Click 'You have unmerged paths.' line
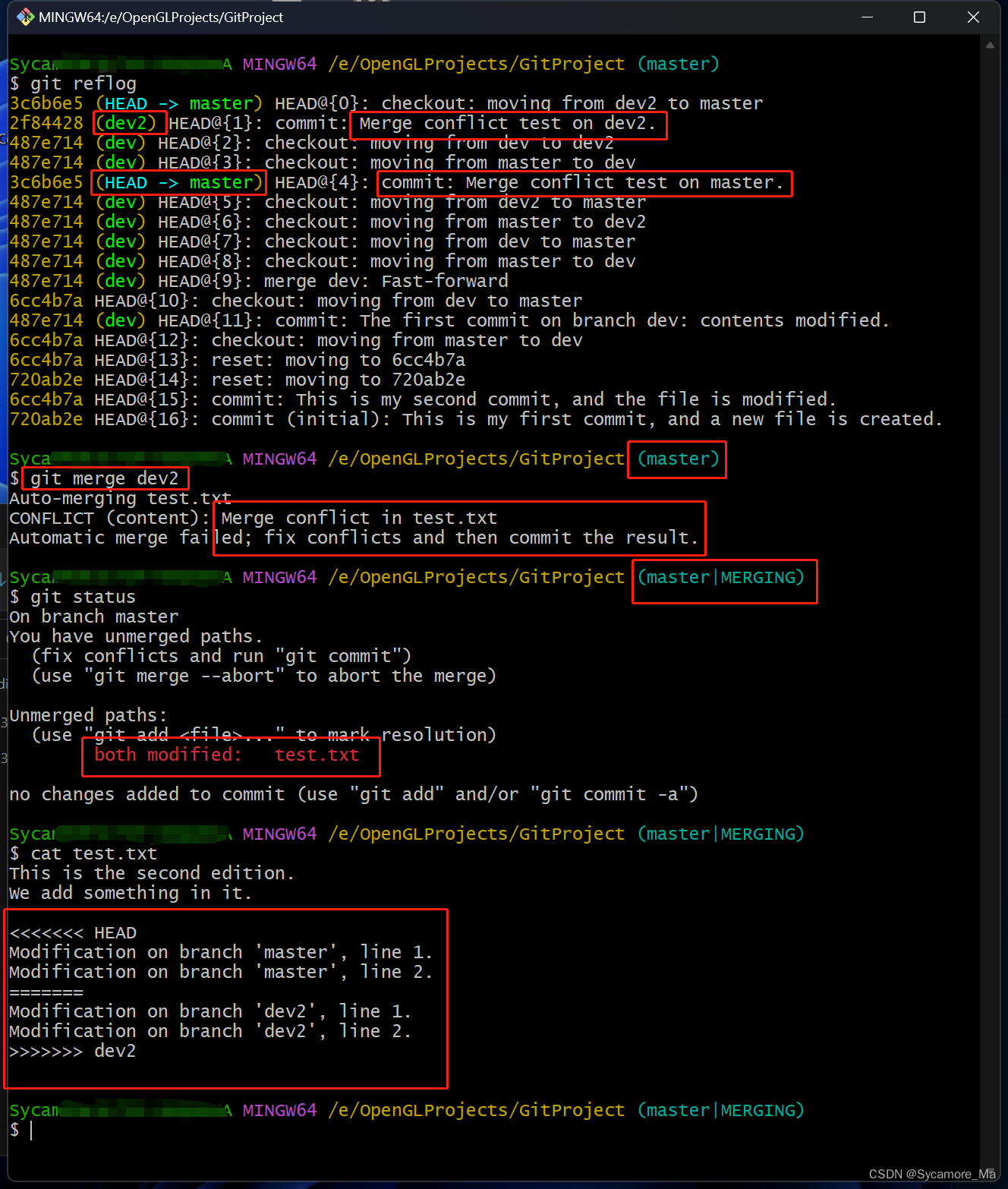The height and width of the screenshot is (1189, 1008). (136, 636)
